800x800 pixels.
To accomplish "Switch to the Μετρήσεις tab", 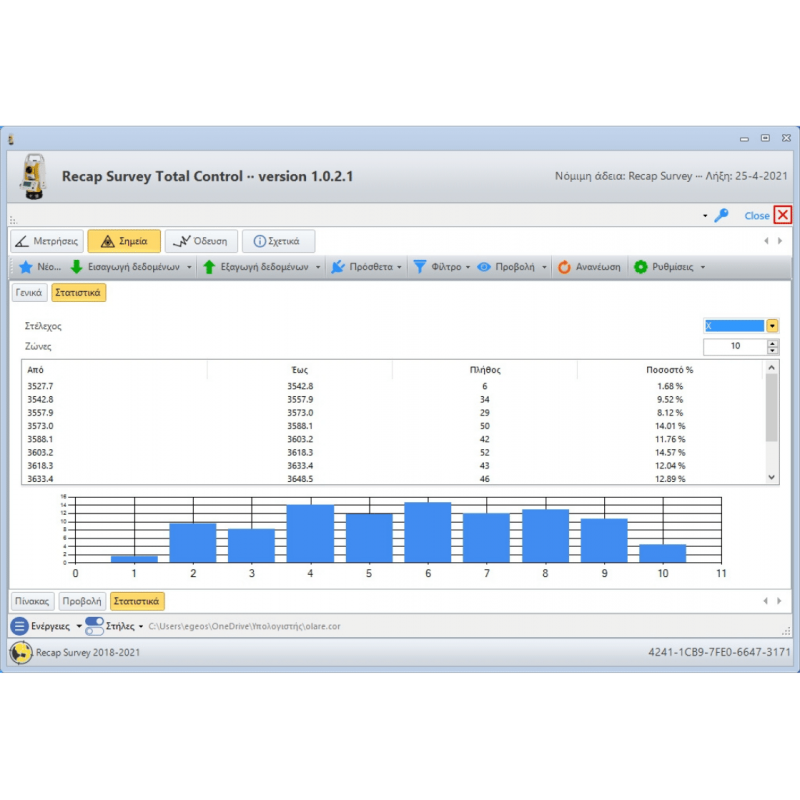I will [46, 241].
